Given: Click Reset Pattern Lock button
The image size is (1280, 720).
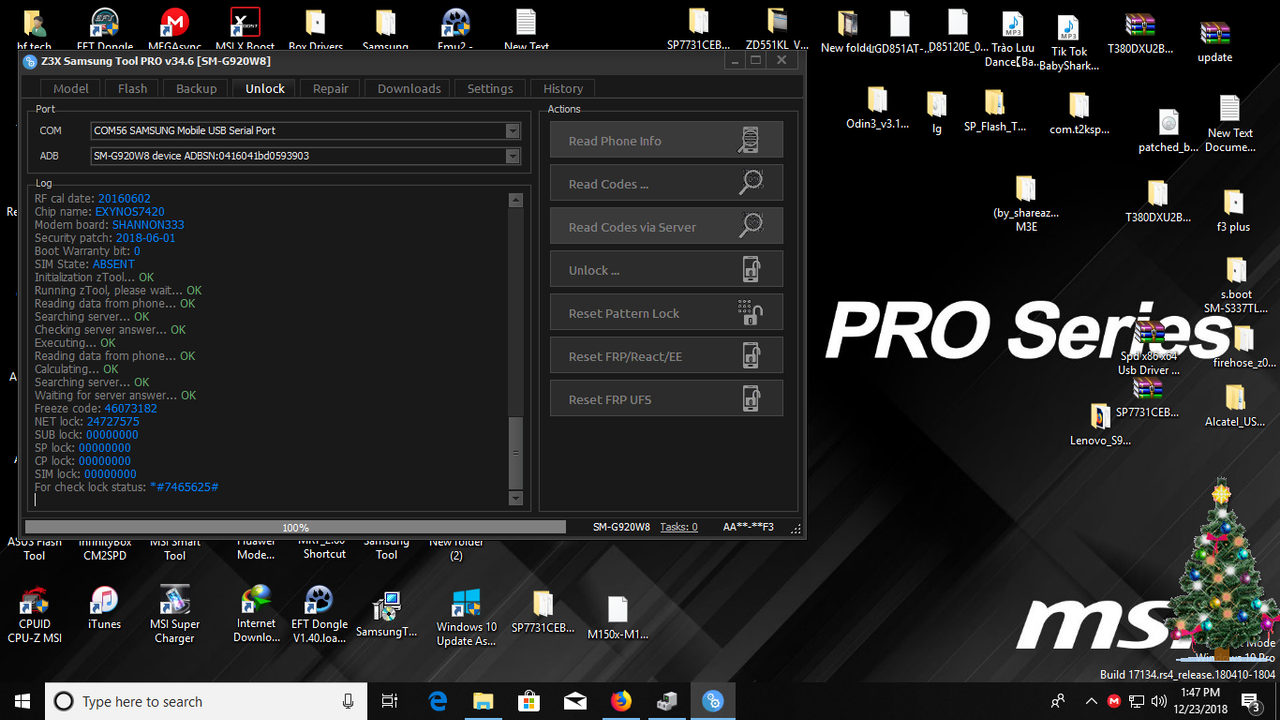Looking at the screenshot, I should click(x=666, y=313).
